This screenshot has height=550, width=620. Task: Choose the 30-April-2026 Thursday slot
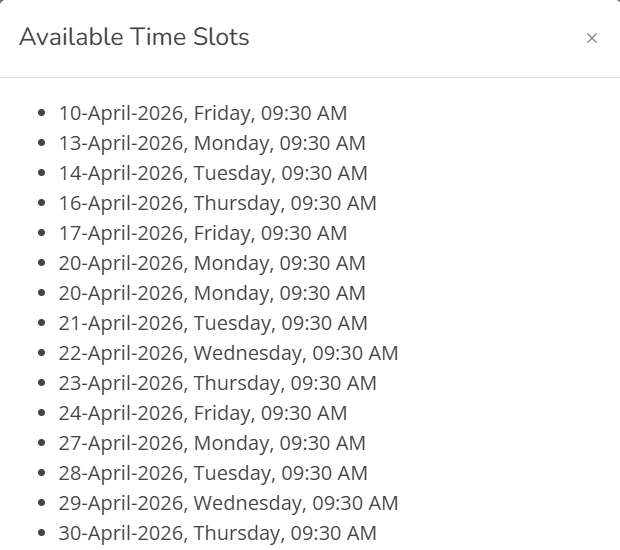pyautogui.click(x=217, y=533)
